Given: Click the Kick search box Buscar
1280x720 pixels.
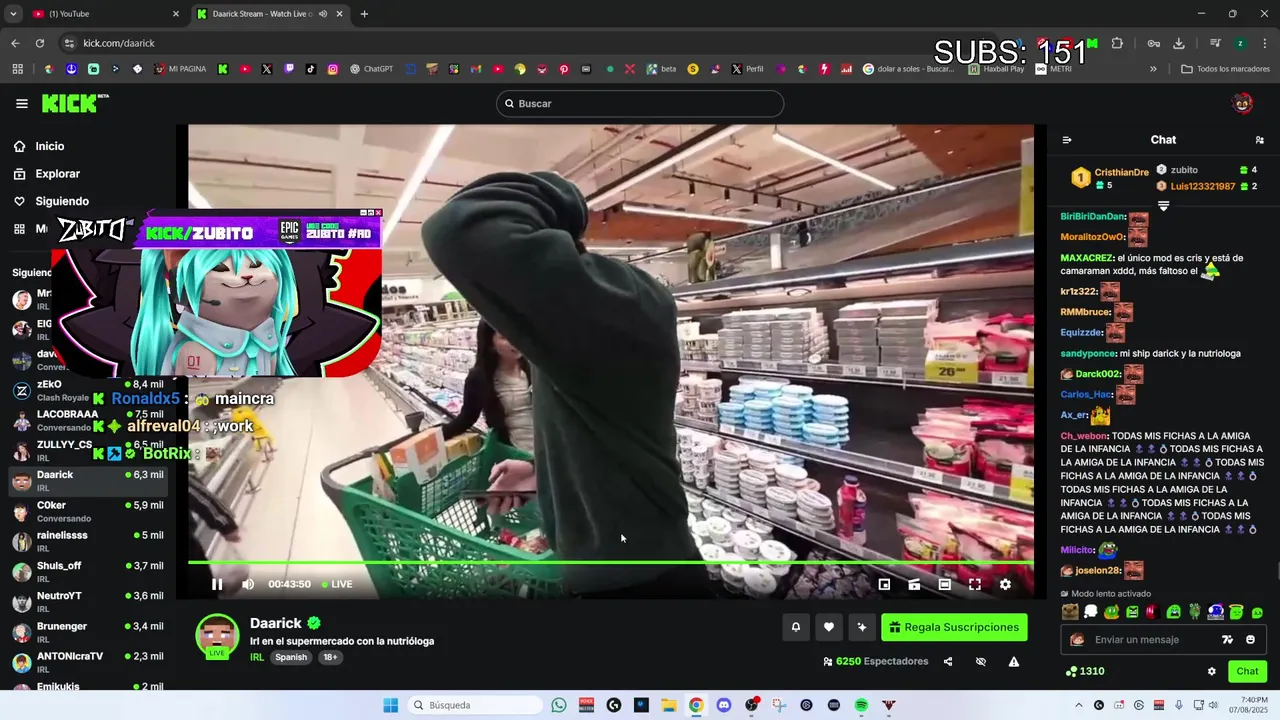Looking at the screenshot, I should point(640,103).
